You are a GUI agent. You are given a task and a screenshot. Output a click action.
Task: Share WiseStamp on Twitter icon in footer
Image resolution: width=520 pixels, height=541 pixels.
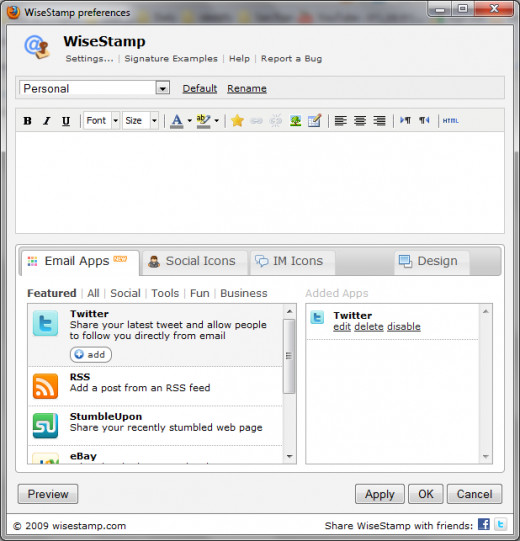[500, 524]
